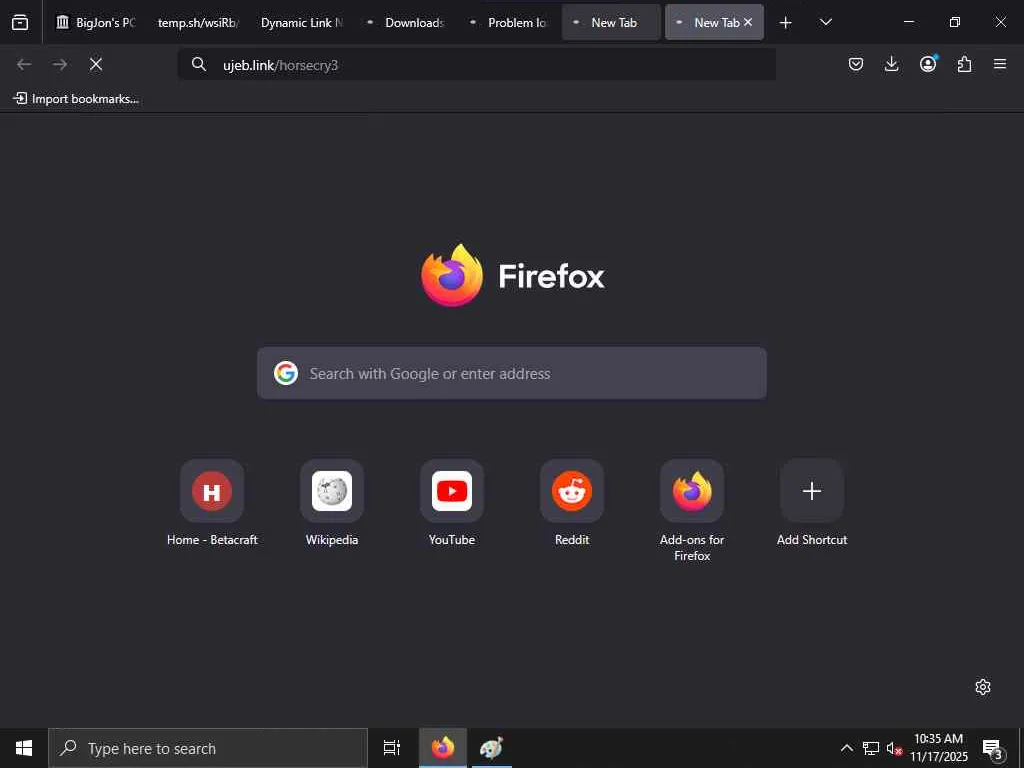This screenshot has width=1024, height=768.
Task: Open the Windows Start menu
Action: (x=24, y=748)
